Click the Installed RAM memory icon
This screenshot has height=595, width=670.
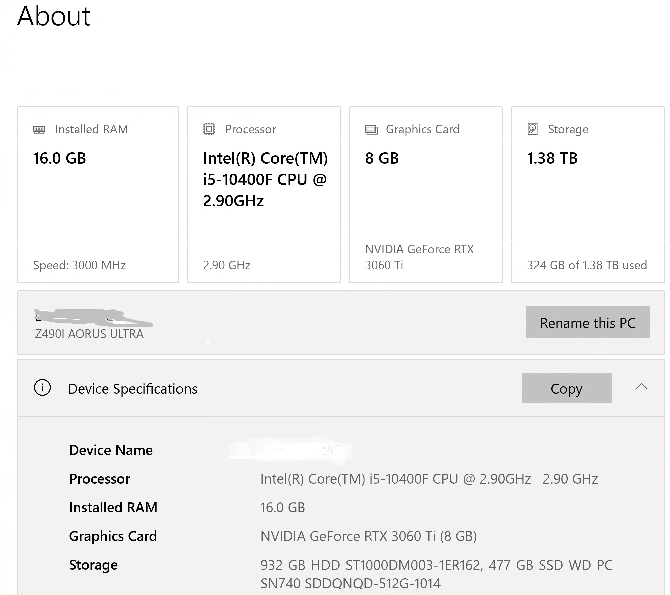(39, 130)
